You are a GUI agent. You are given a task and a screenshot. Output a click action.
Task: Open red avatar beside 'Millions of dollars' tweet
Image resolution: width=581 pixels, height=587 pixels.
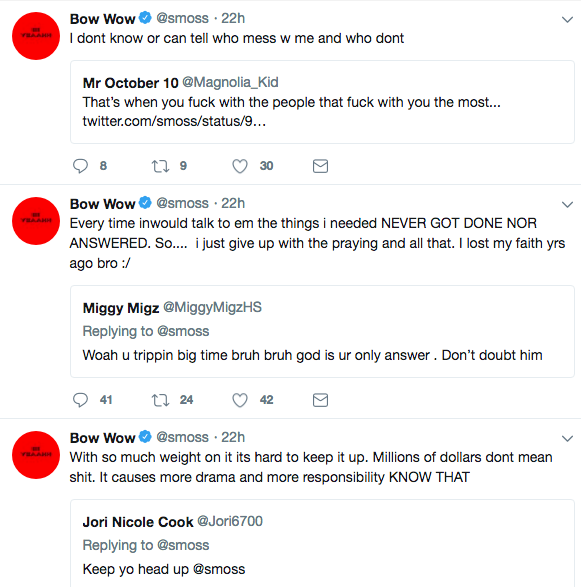point(36,455)
